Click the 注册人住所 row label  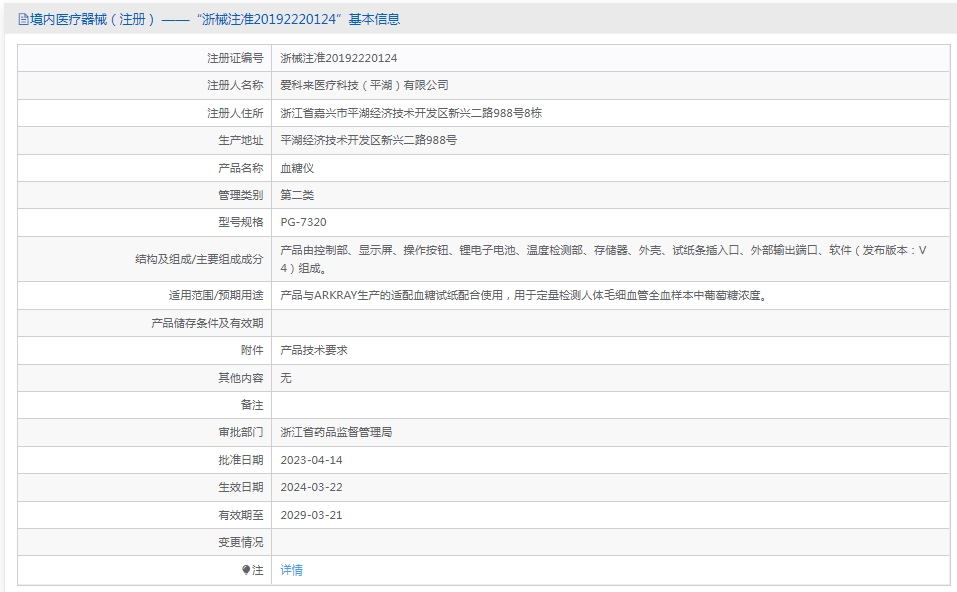235,113
